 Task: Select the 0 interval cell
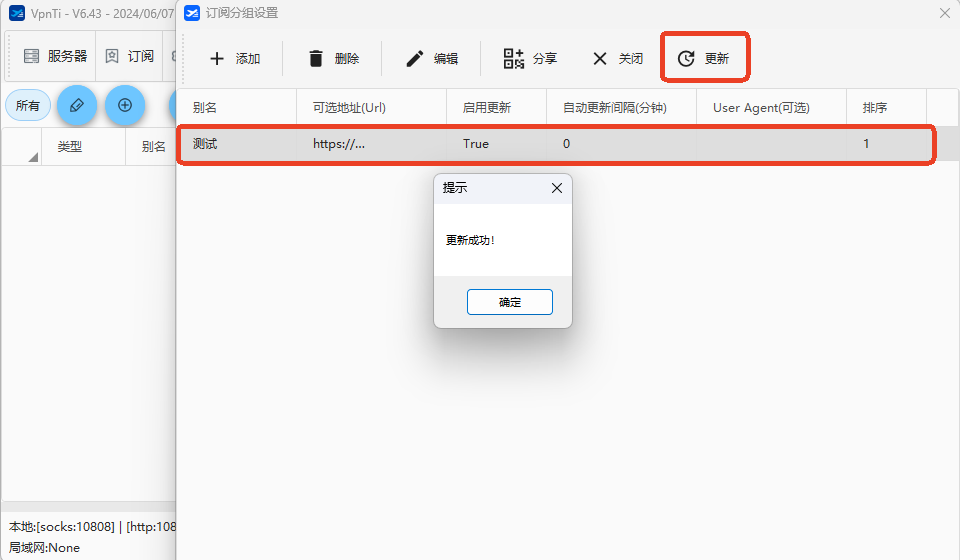point(621,144)
